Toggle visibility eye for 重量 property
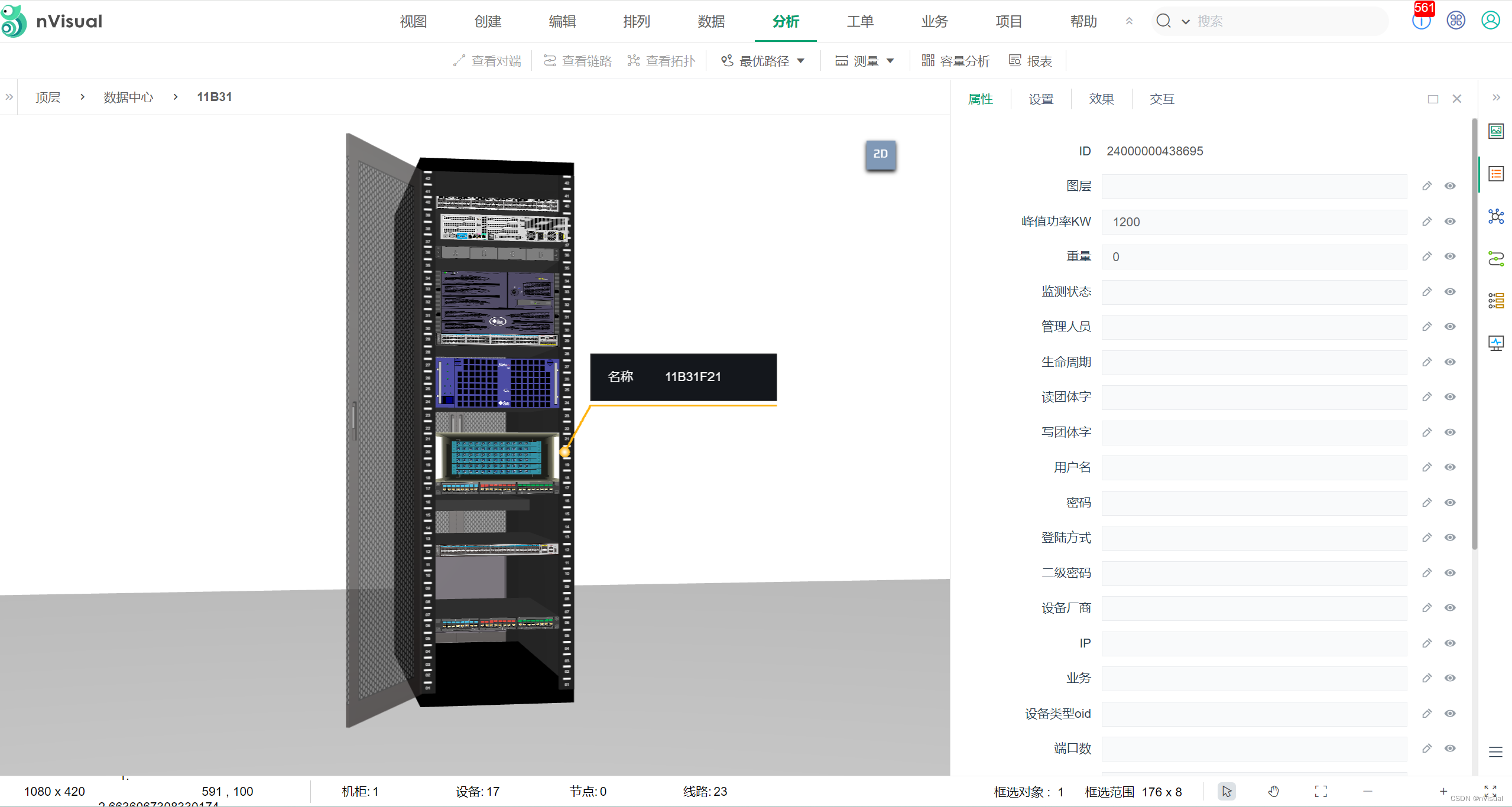 coord(1449,256)
